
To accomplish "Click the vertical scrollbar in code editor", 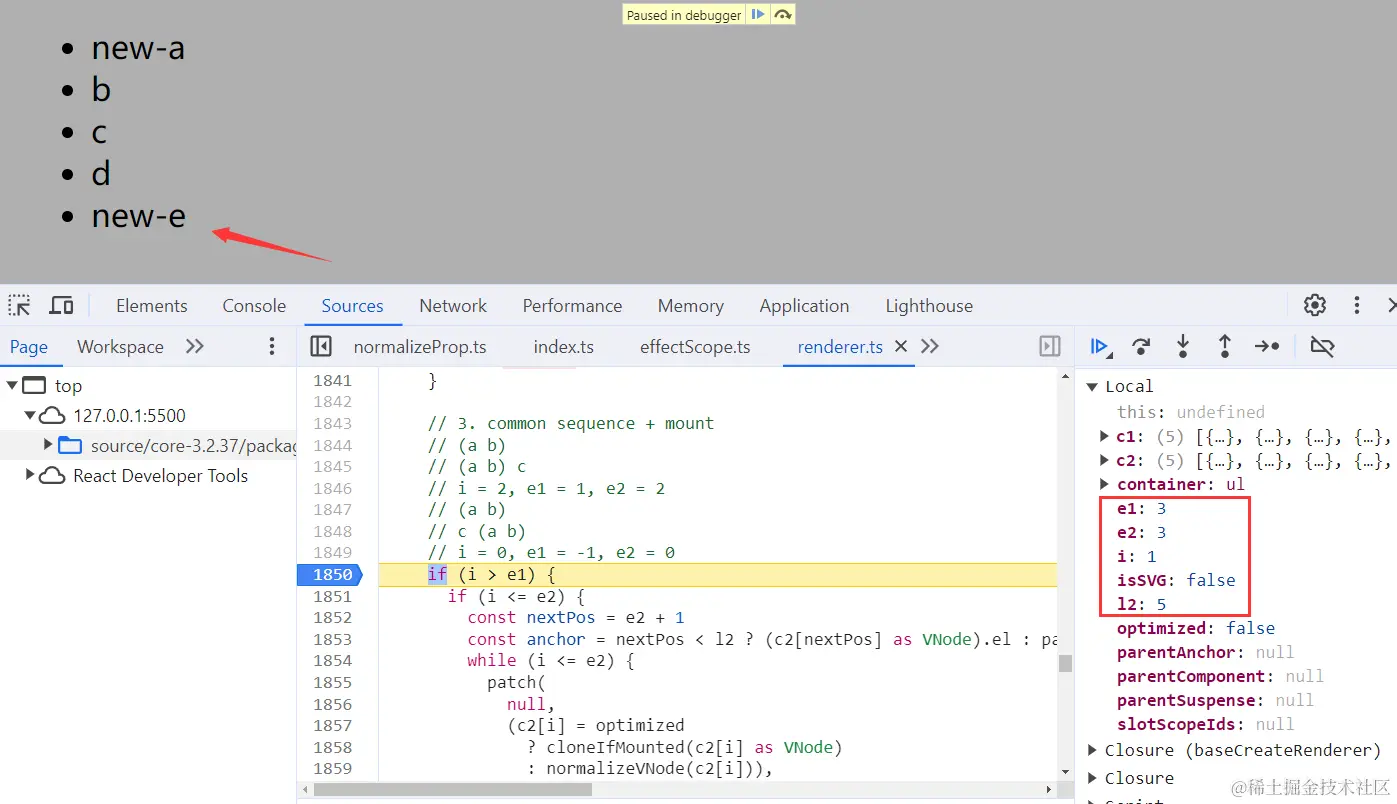I will click(x=1066, y=663).
